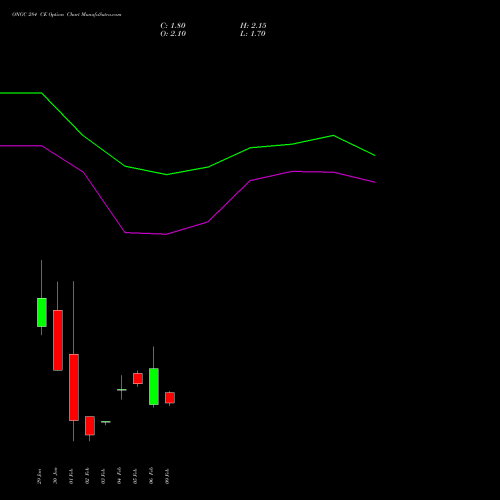Viewport: 500px width, 500px height.
Task: Click the ONGC CE Options Chart title
Action: coord(67,15)
